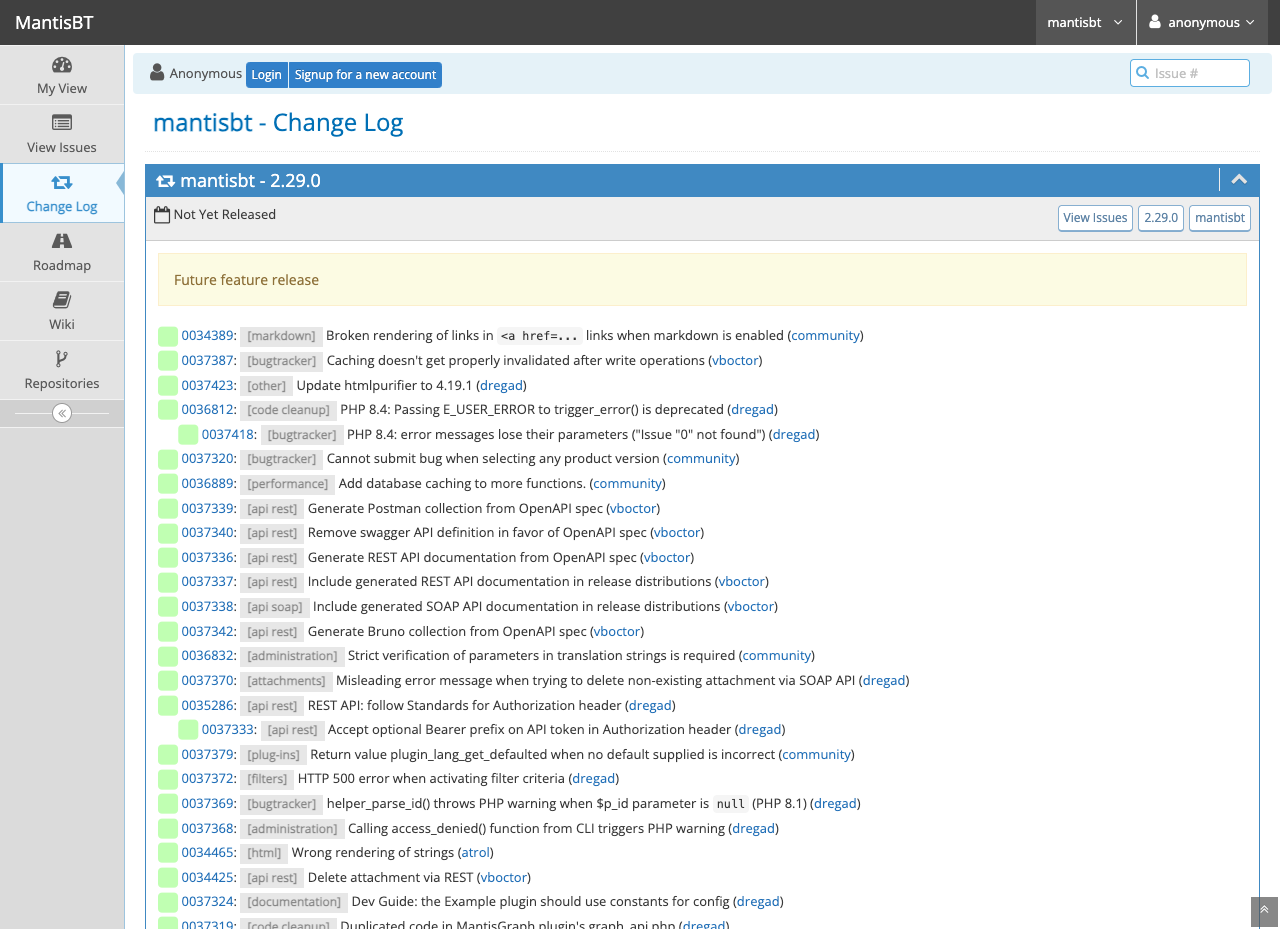Open issue 0037379 link
This screenshot has height=929, width=1280.
(x=208, y=754)
